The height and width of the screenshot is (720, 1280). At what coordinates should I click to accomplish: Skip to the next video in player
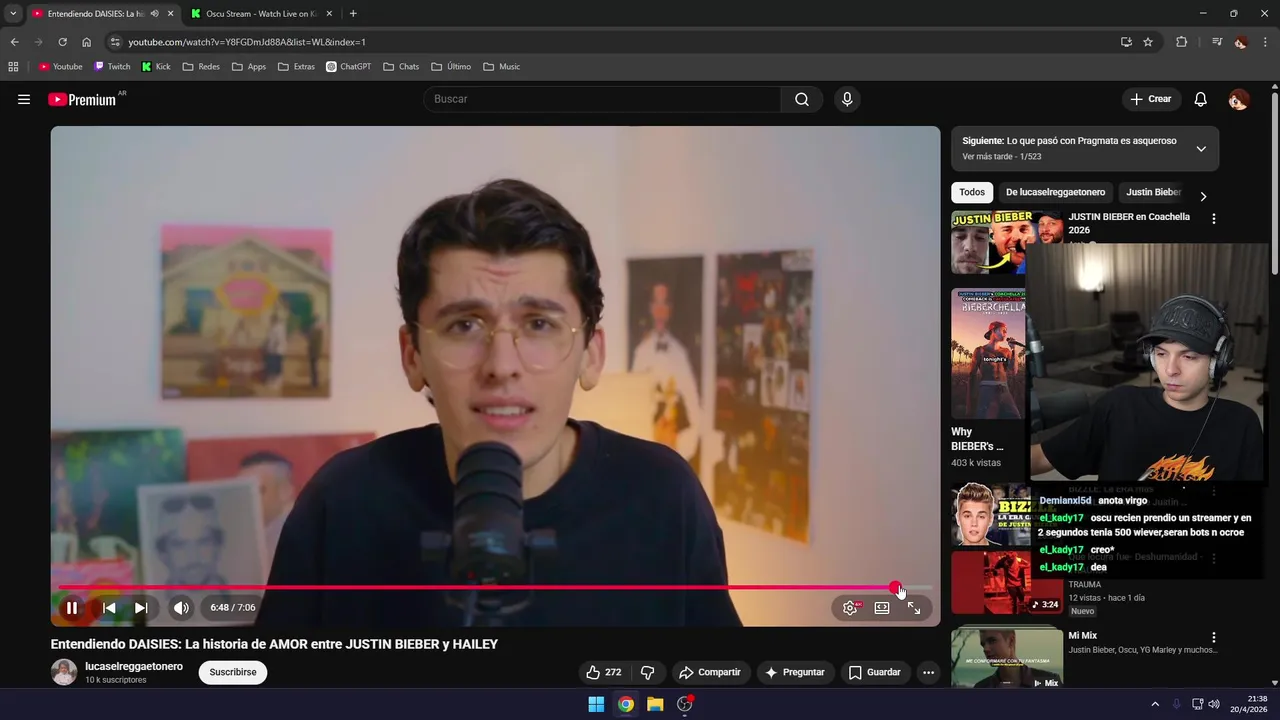pyautogui.click(x=141, y=607)
